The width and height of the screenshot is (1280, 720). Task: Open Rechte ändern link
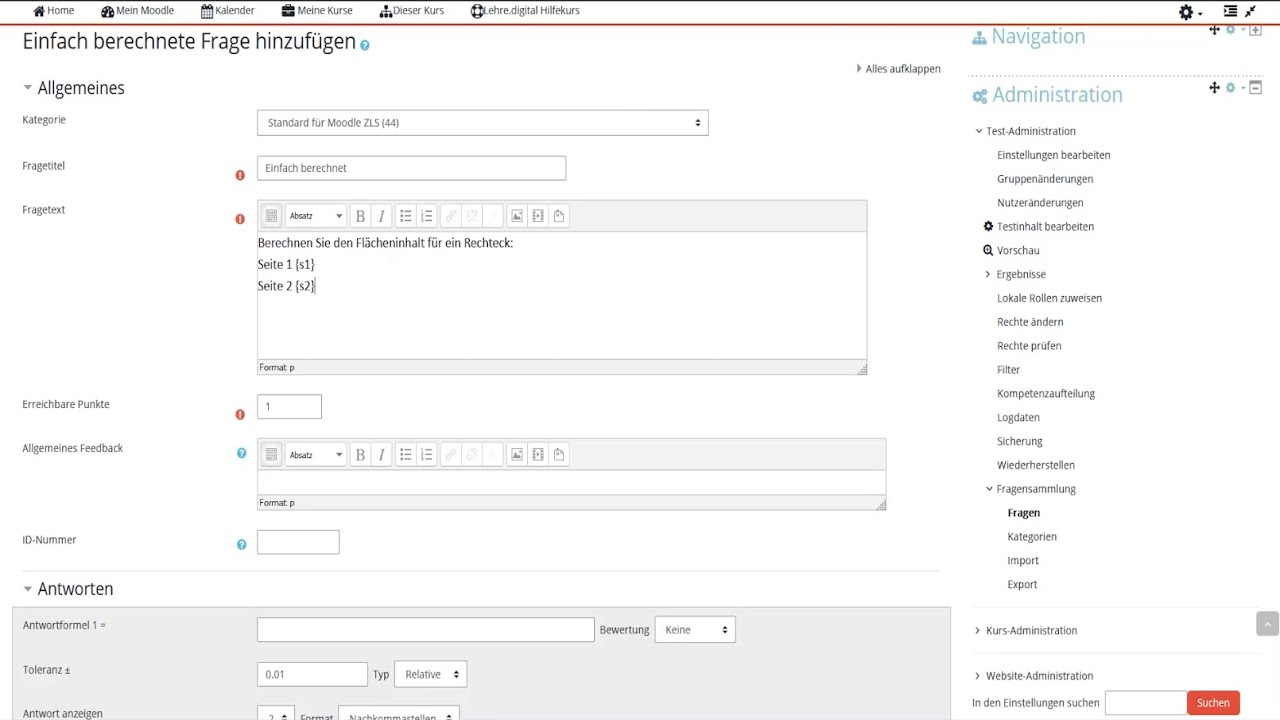tap(1030, 322)
